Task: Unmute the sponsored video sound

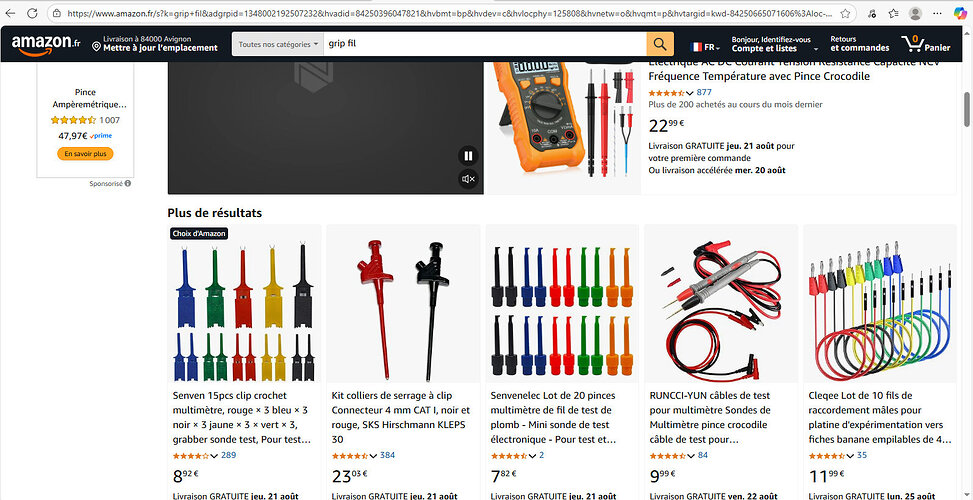Action: pyautogui.click(x=469, y=179)
